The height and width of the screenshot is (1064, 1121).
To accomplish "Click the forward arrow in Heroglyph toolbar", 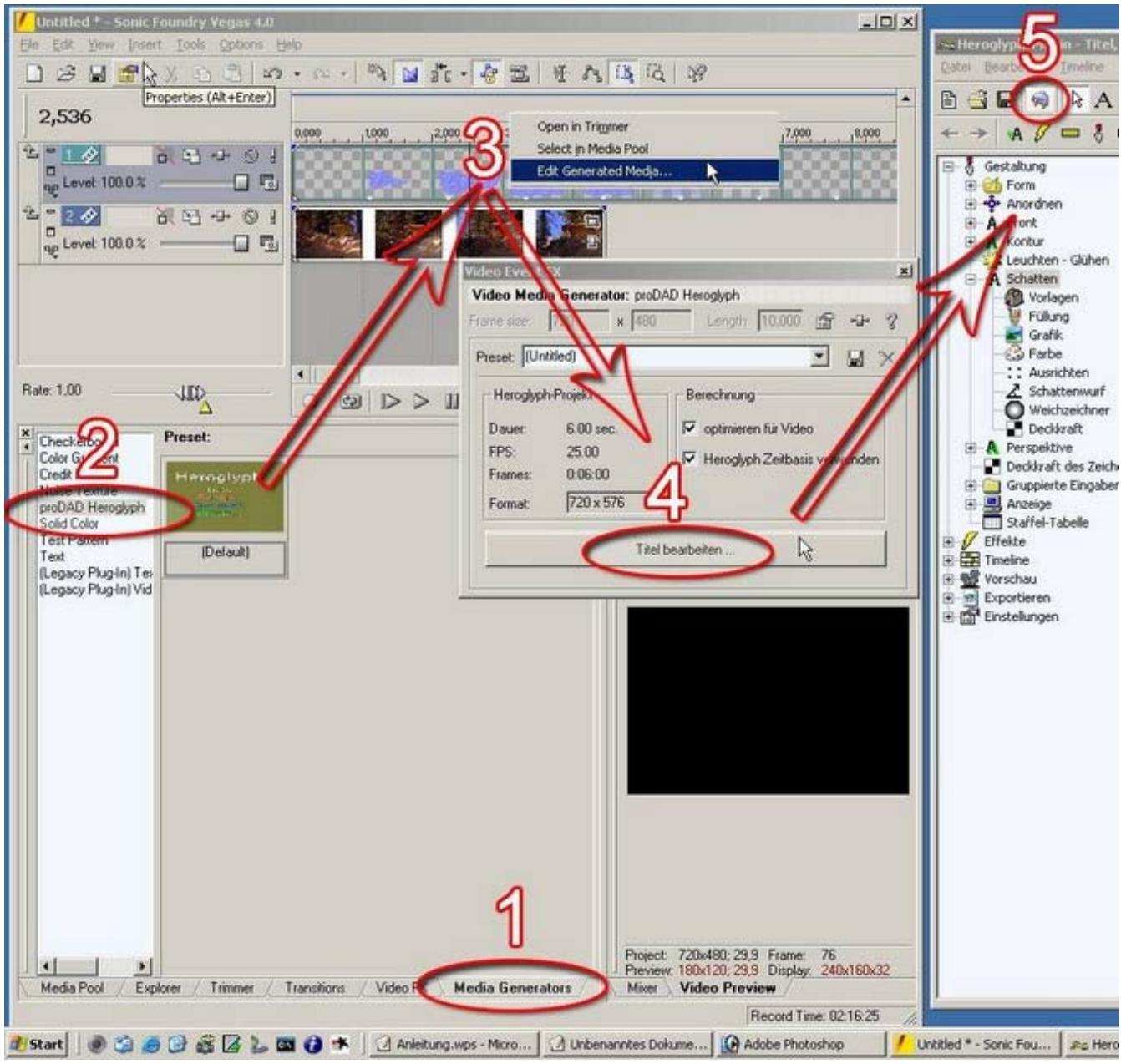I will [x=977, y=133].
